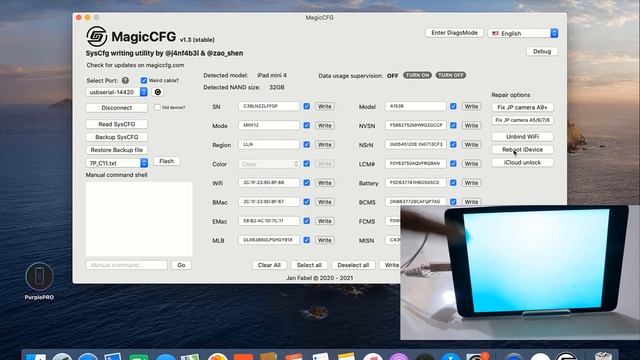
Task: Click the Flash button
Action: (x=167, y=161)
